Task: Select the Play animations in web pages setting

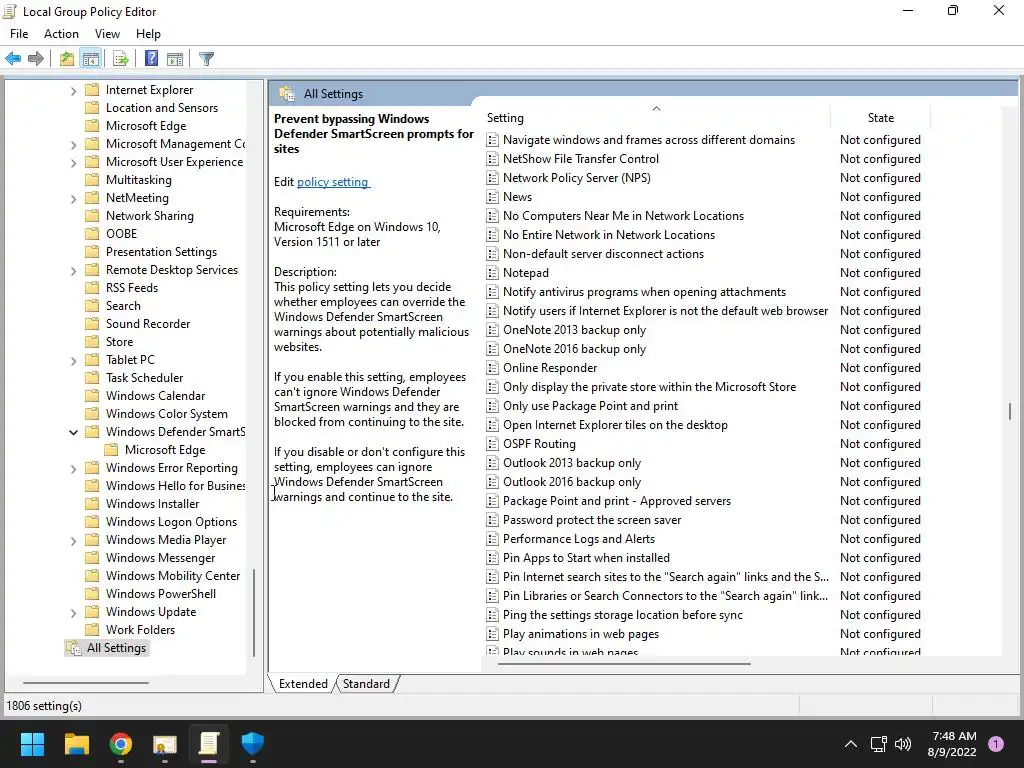Action: click(581, 633)
